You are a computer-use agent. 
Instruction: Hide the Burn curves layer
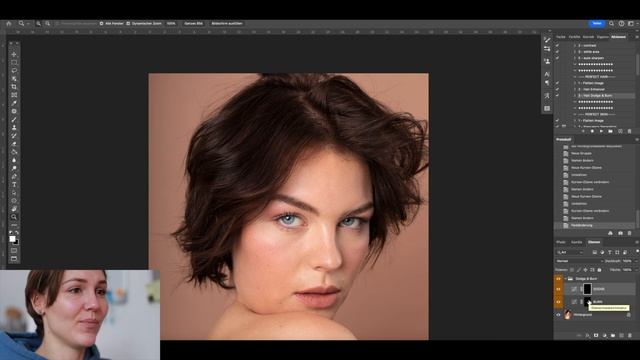click(558, 302)
